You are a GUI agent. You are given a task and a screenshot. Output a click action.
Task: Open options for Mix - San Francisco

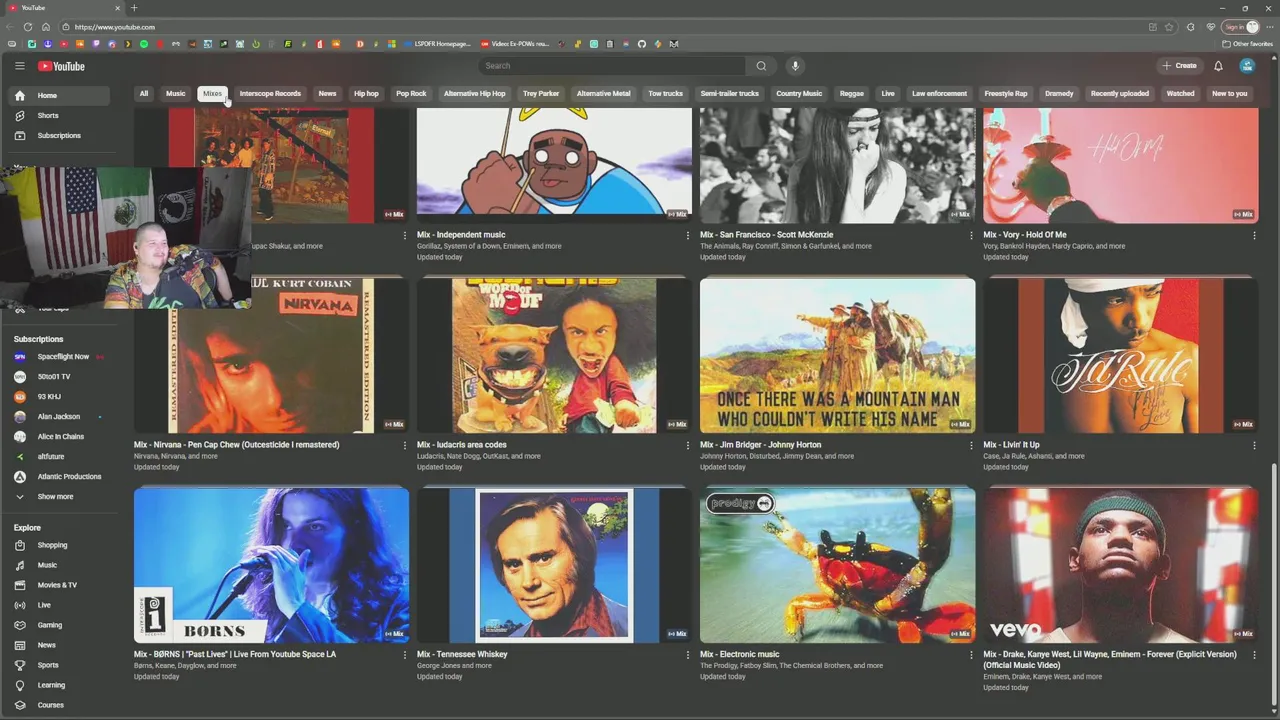[x=971, y=236]
